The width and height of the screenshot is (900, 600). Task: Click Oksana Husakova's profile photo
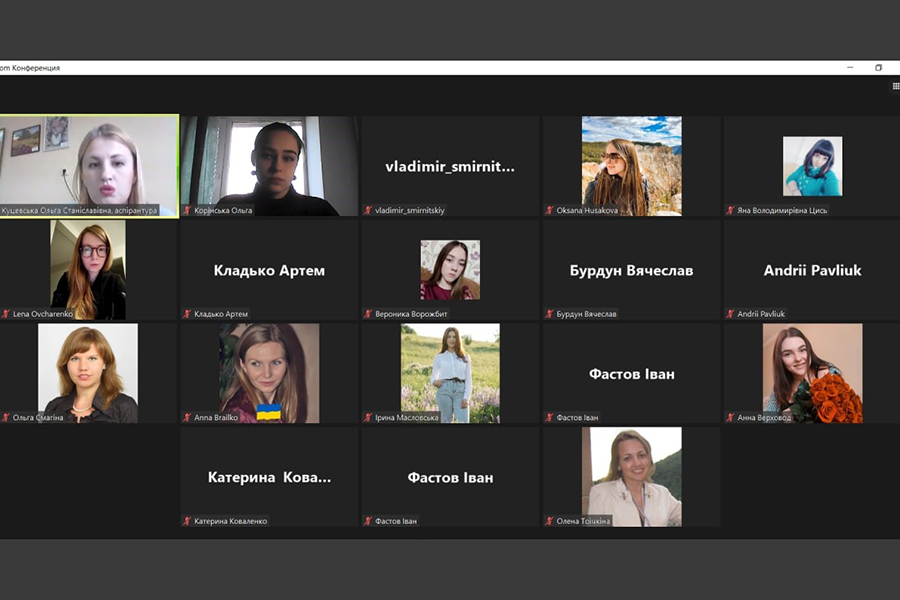[631, 166]
